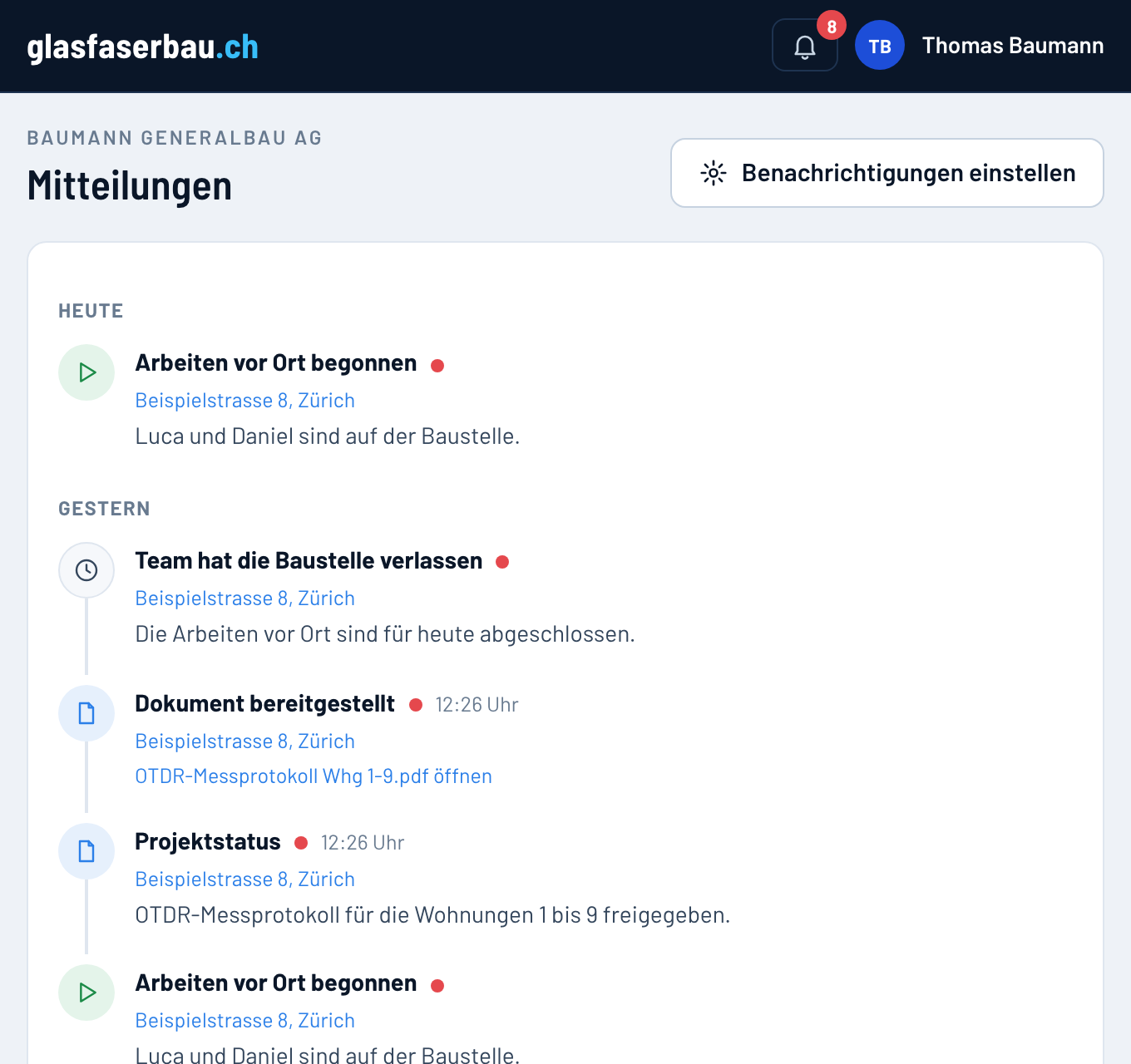
Task: Click the 12:26 Uhr timestamp beside Projektstatus
Action: [363, 843]
